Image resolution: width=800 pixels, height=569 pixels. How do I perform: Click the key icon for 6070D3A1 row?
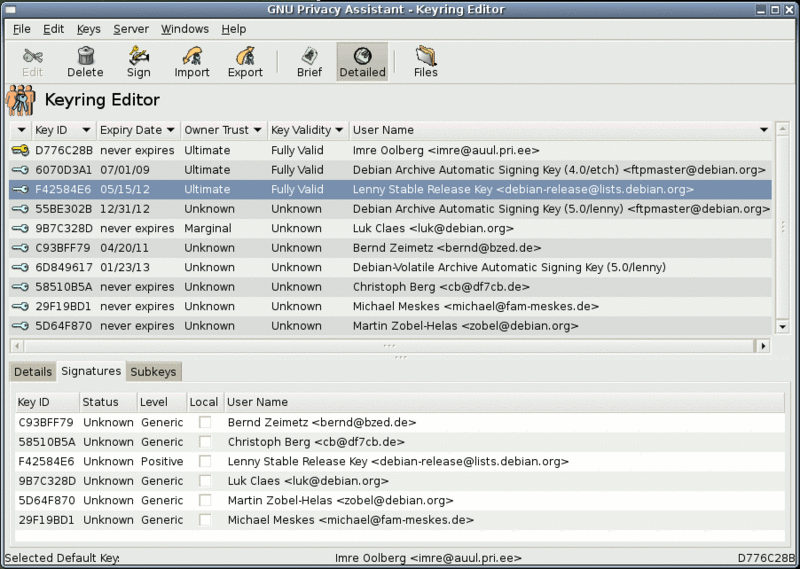(20, 170)
